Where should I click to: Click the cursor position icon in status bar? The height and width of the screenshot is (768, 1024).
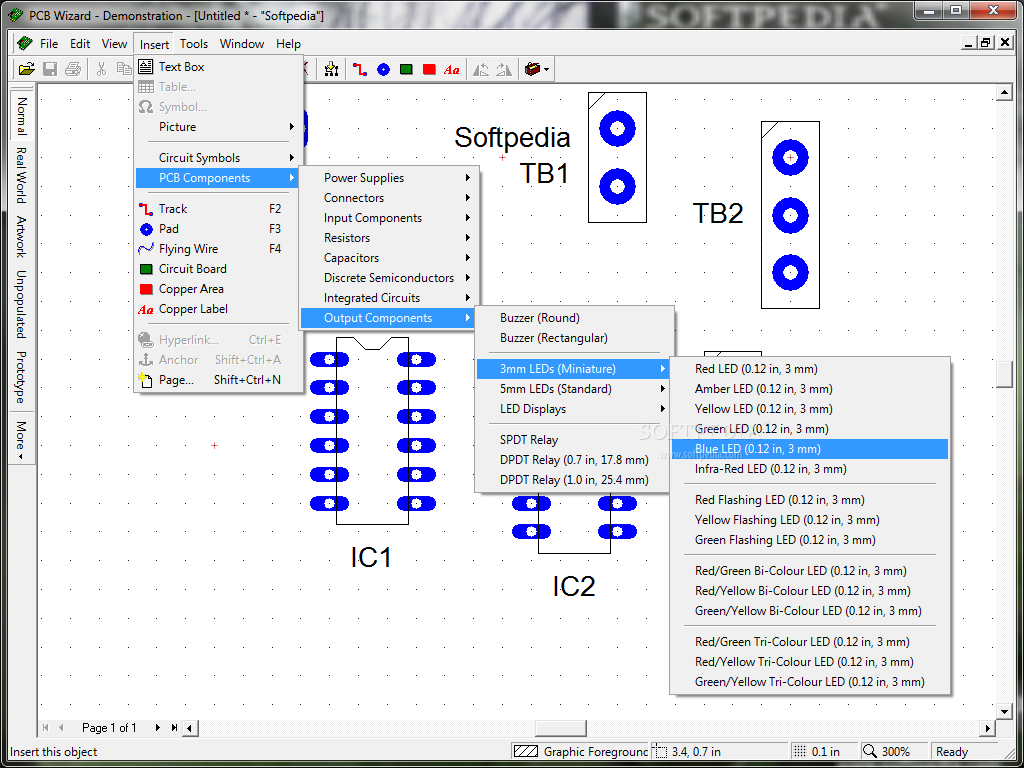(661, 752)
